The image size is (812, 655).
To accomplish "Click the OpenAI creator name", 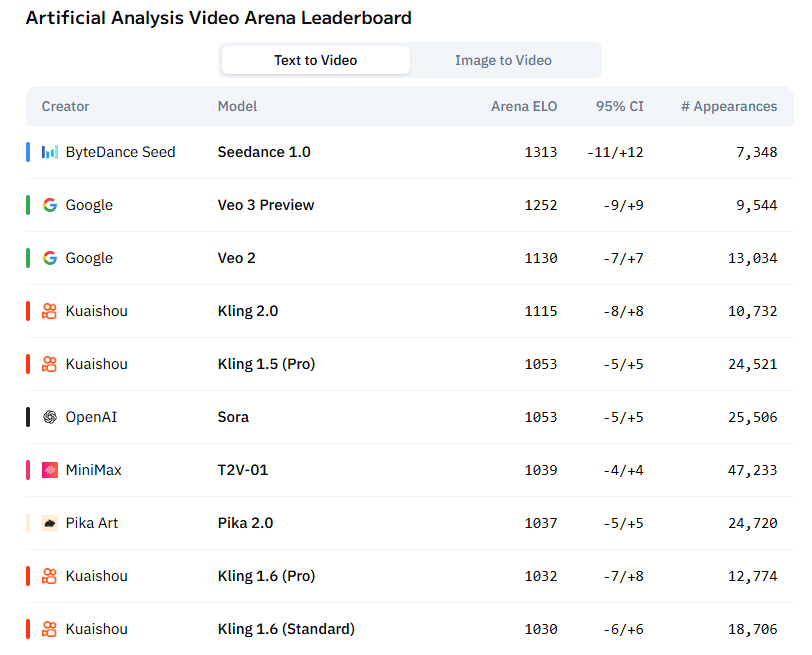I will tap(91, 417).
